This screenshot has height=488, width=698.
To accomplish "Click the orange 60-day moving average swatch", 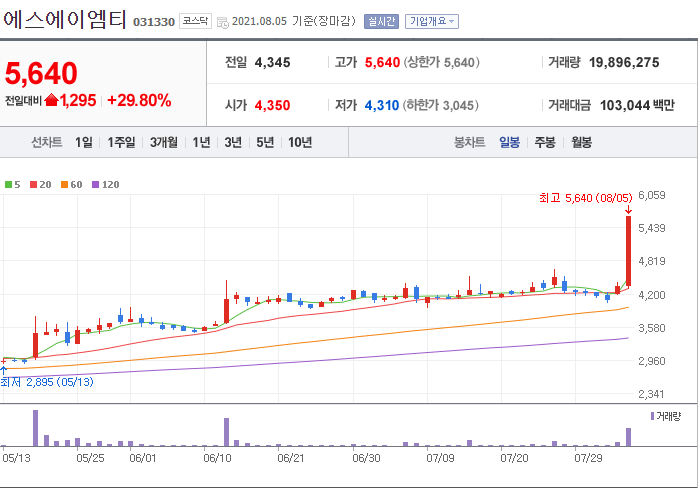I will point(65,184).
